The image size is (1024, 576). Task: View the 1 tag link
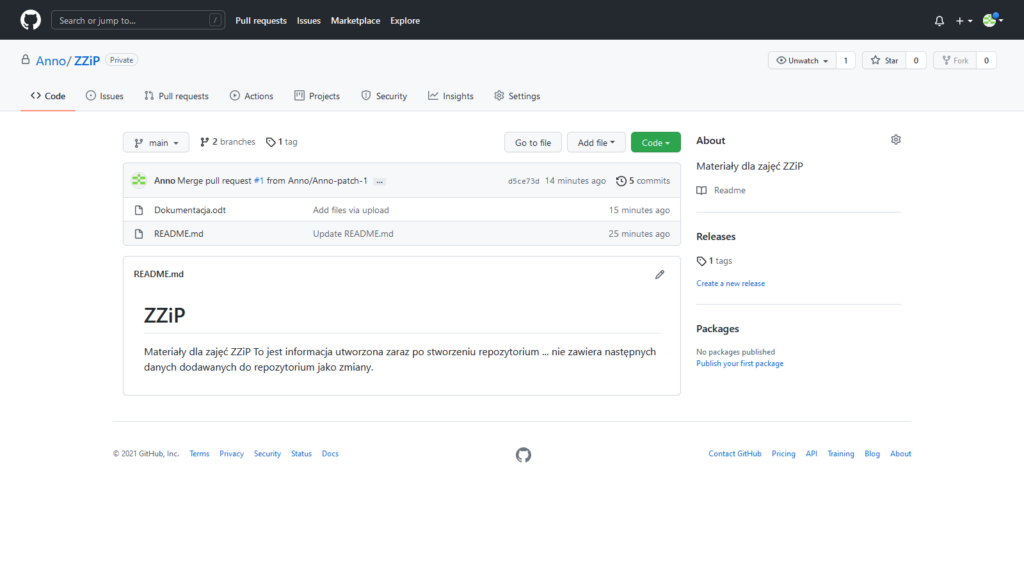[282, 142]
